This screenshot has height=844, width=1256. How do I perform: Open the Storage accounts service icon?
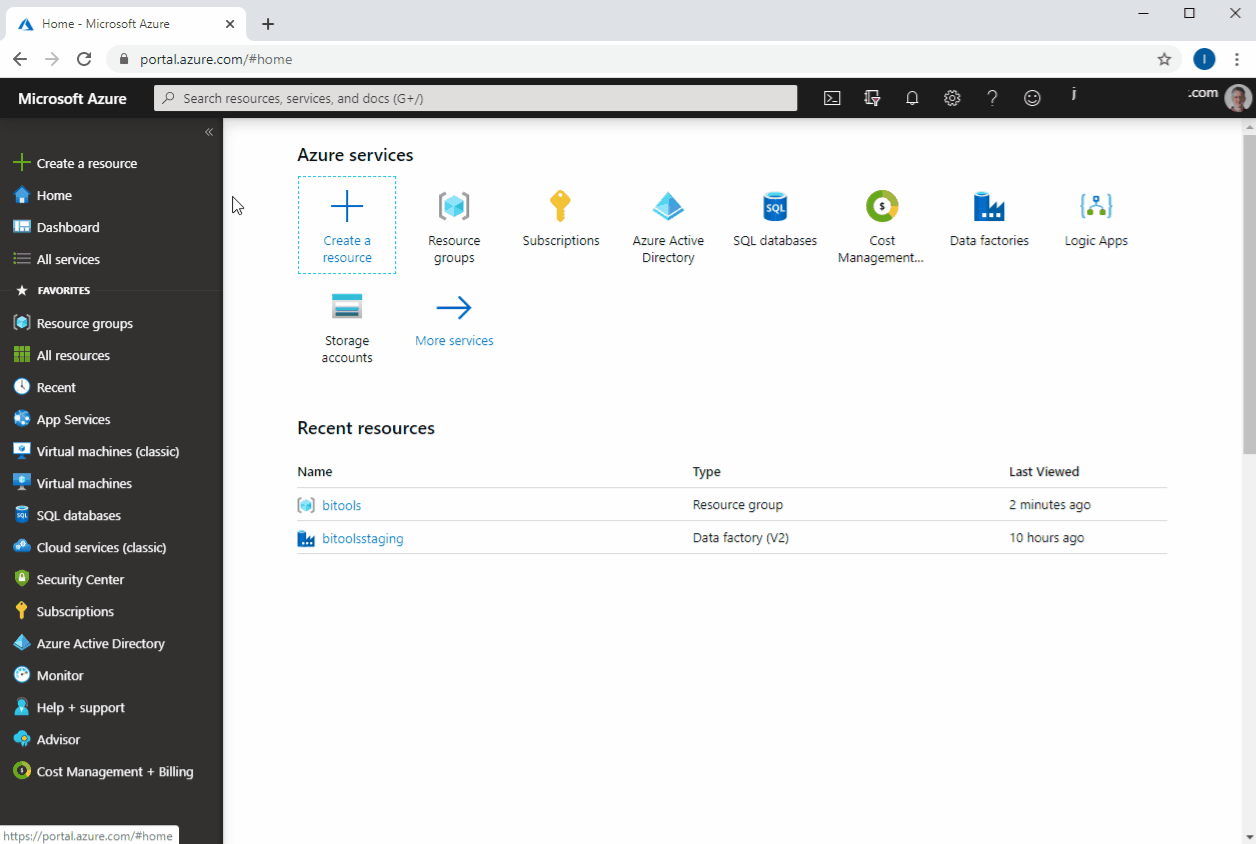coord(347,305)
